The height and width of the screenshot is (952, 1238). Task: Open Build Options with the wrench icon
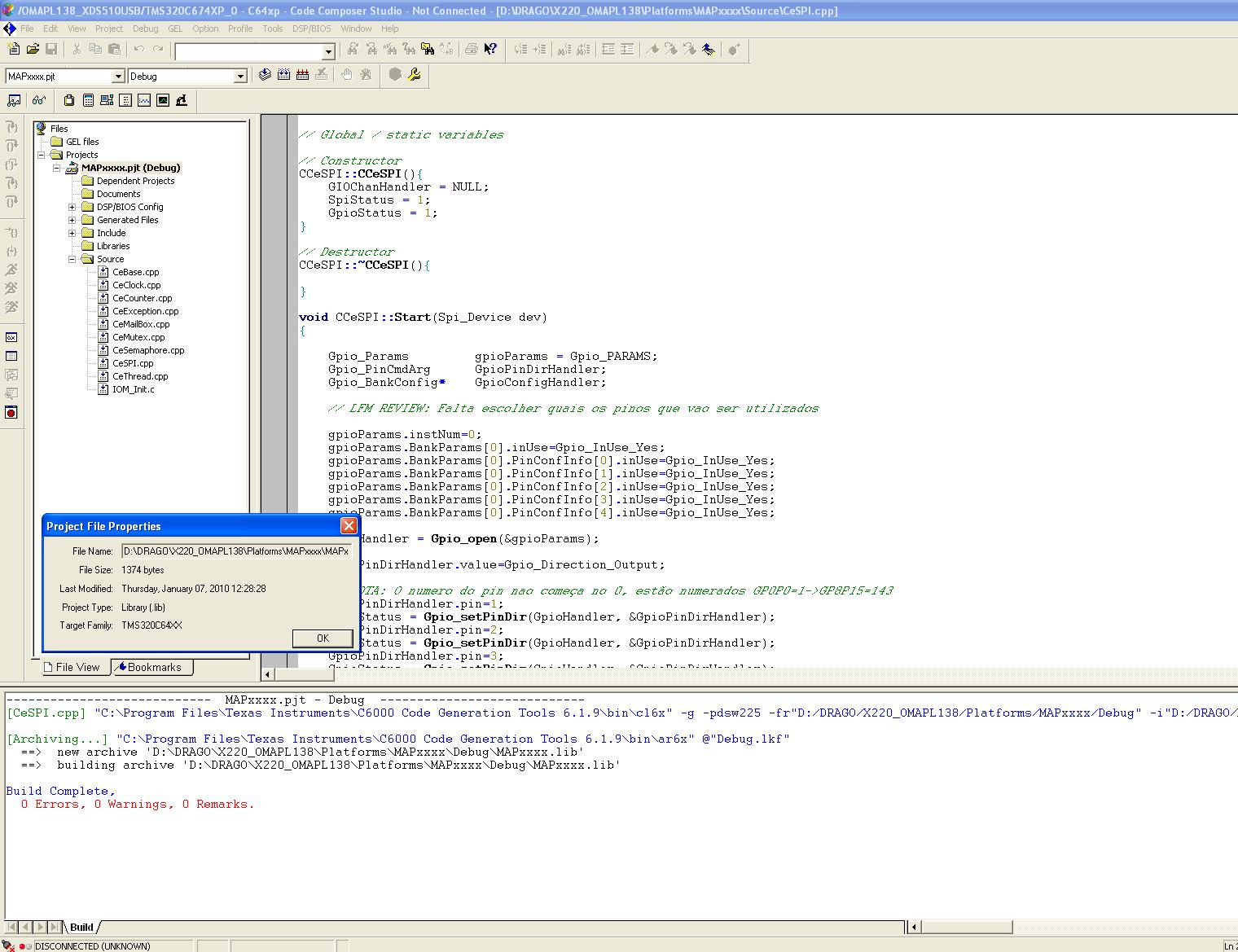pos(415,76)
